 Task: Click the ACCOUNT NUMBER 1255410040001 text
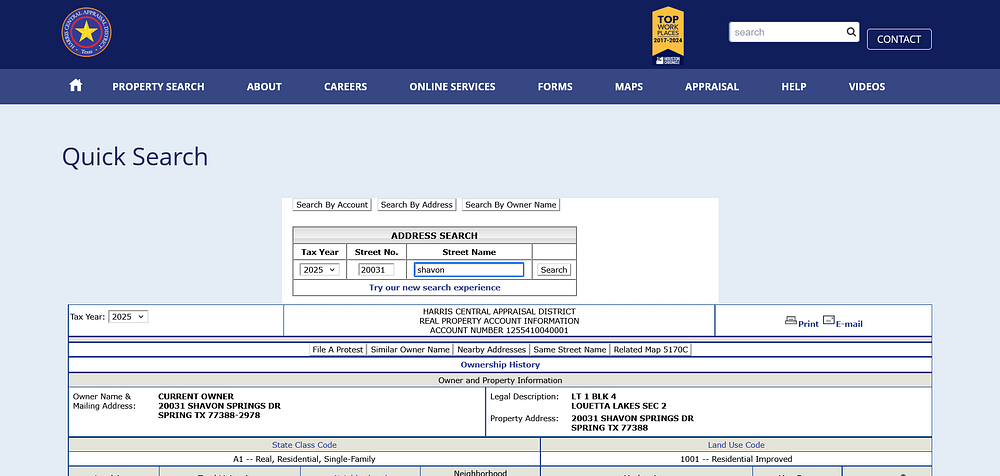[x=499, y=331]
